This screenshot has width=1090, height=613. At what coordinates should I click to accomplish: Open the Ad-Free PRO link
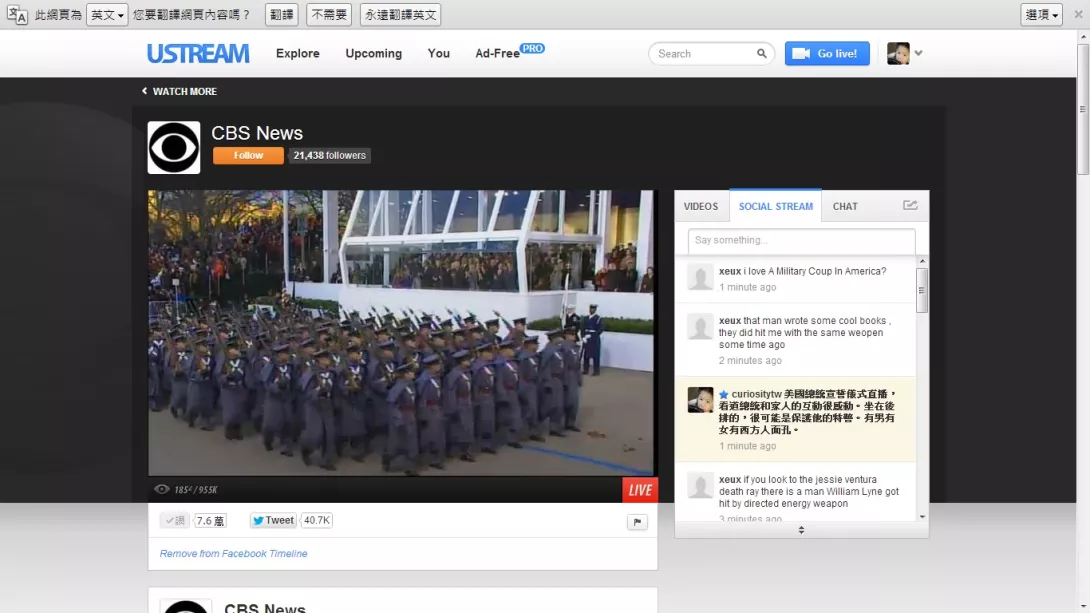click(510, 52)
